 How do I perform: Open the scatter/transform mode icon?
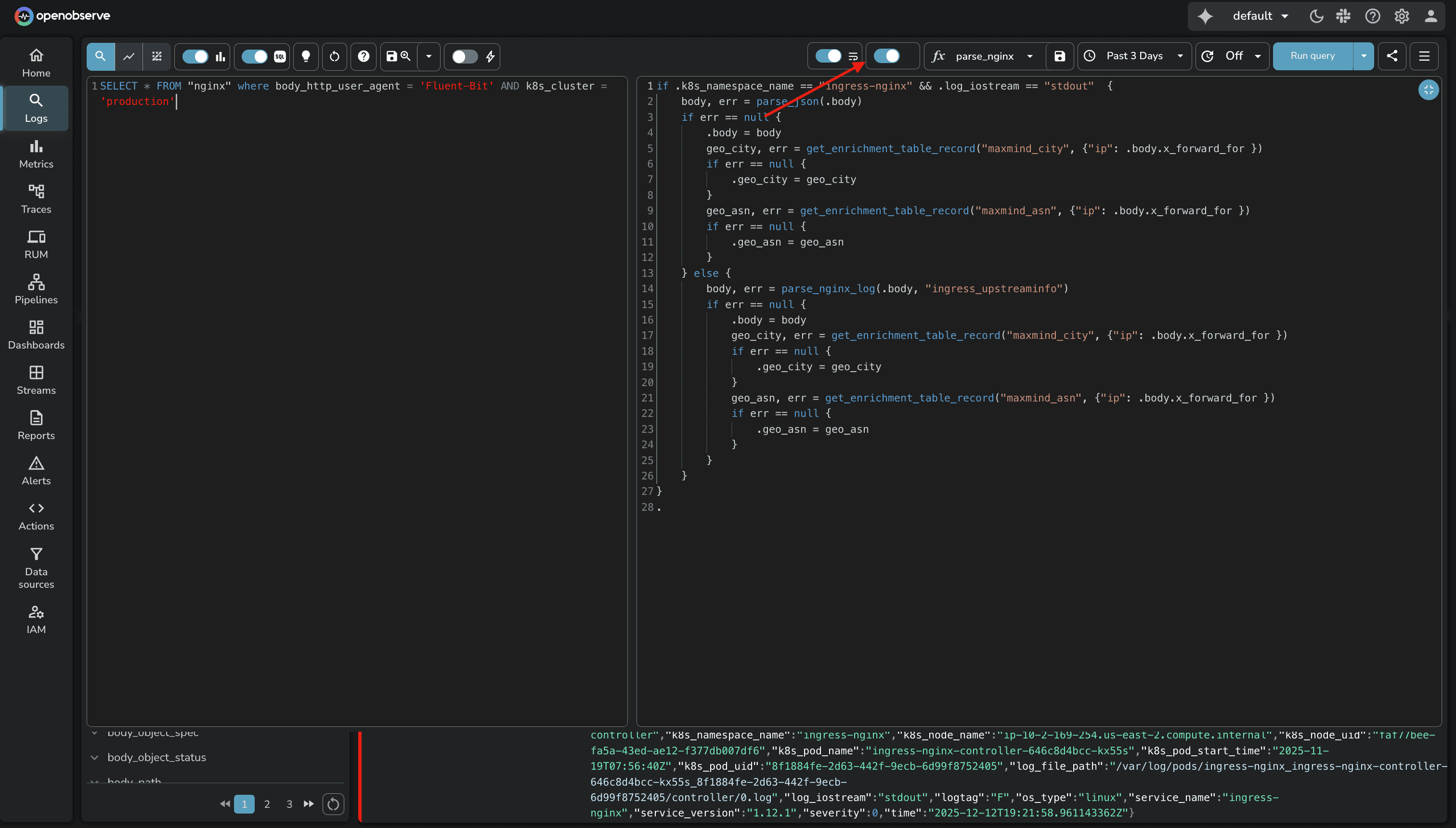tap(157, 56)
